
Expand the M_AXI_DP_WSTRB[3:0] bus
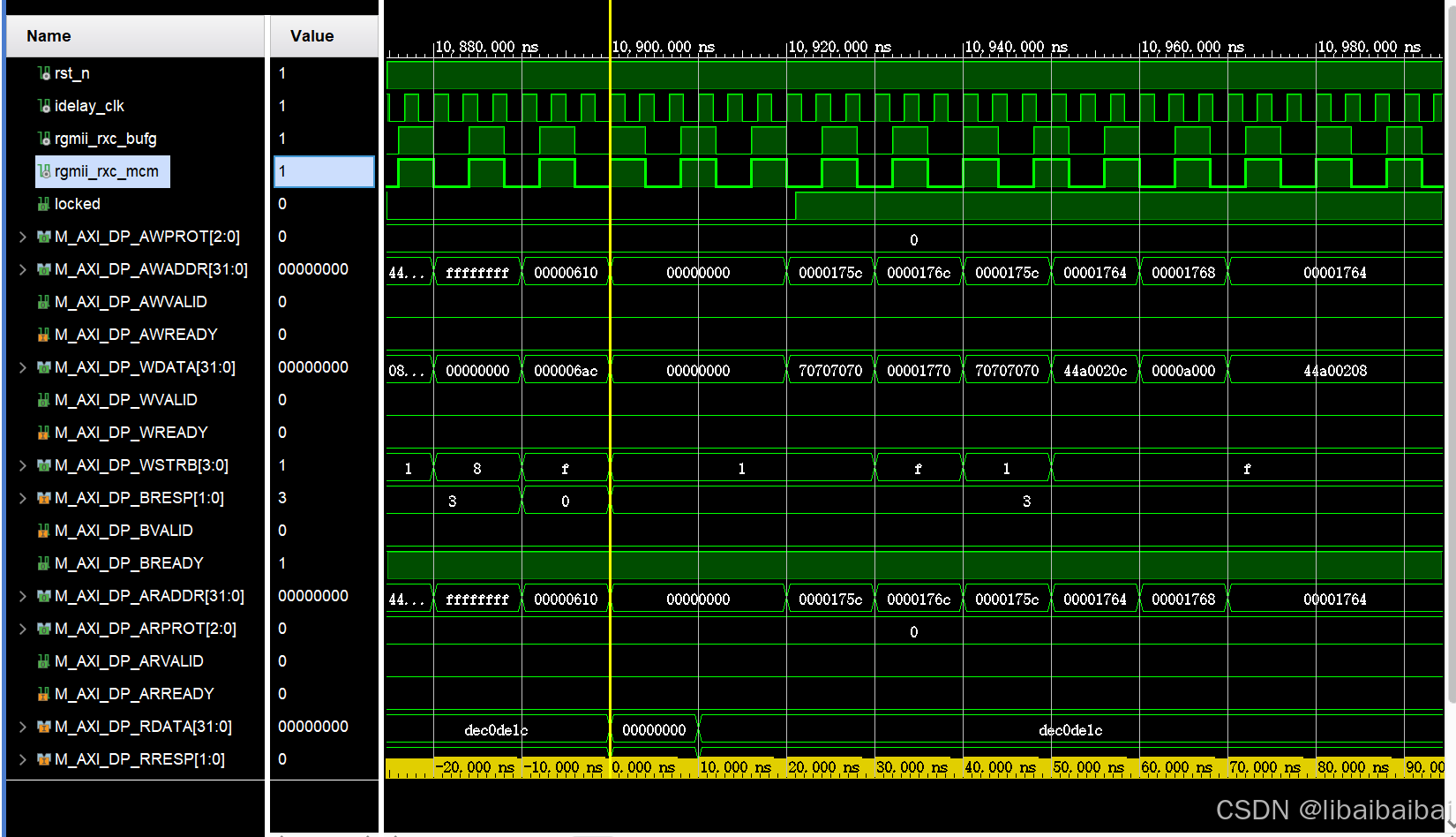click(x=22, y=465)
